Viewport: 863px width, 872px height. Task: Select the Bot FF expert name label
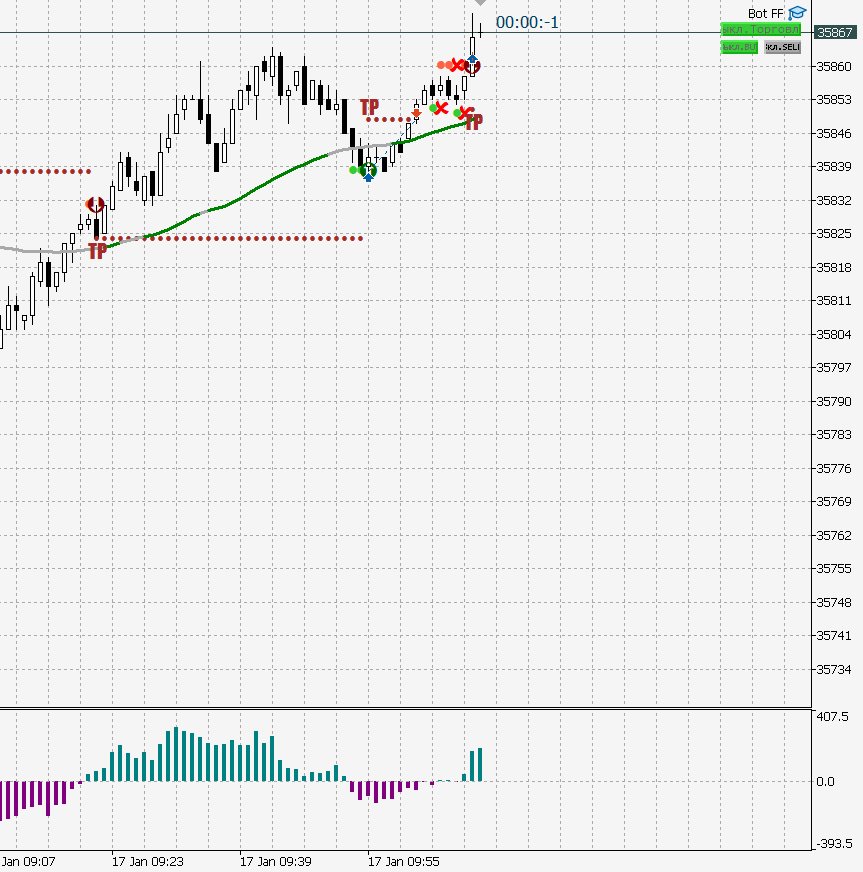[765, 14]
